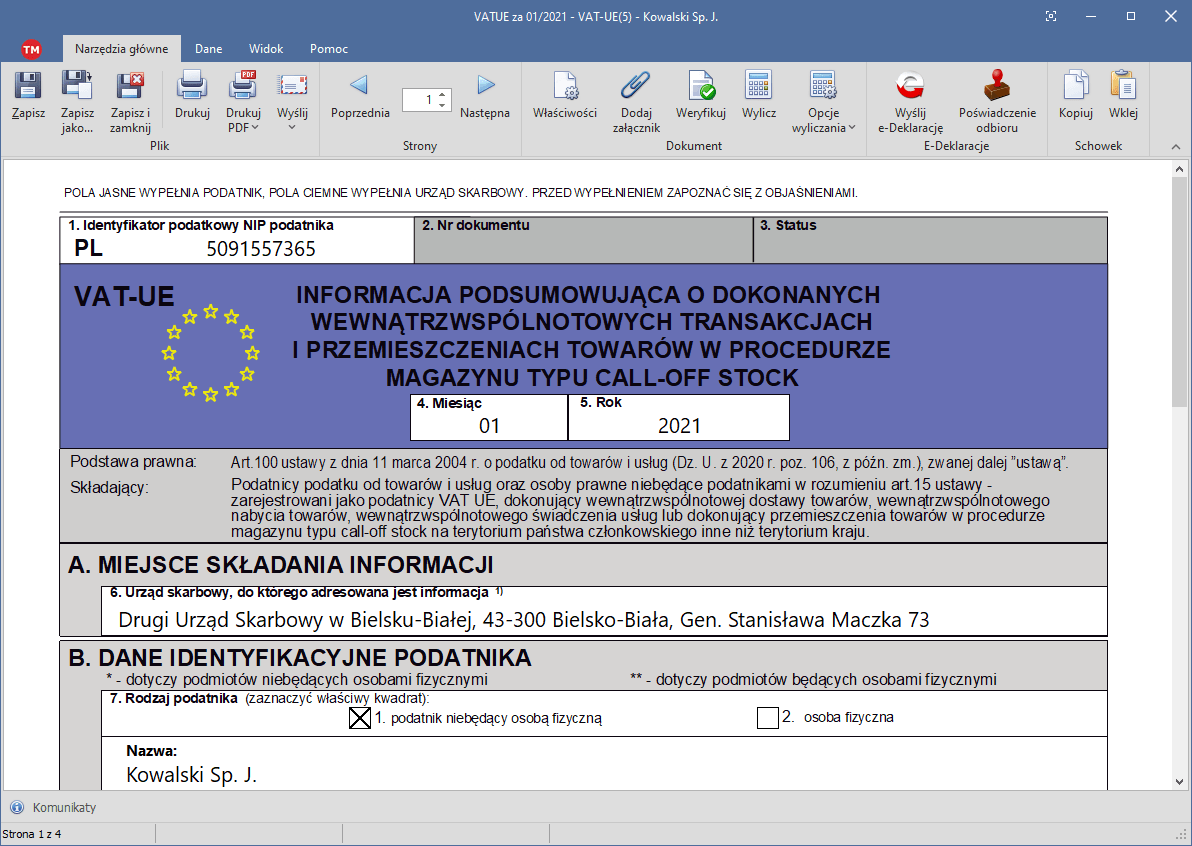Go to next page with Następna arrow

pos(485,87)
